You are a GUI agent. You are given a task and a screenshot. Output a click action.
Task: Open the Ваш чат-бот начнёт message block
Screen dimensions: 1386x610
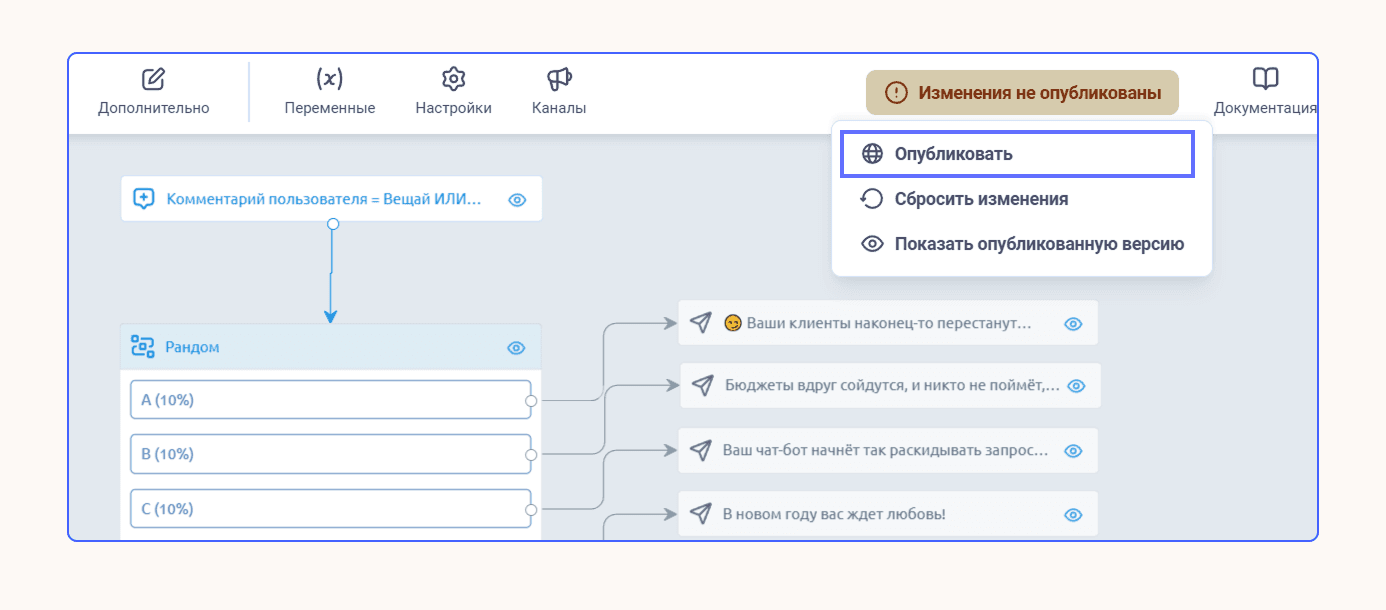click(x=888, y=451)
